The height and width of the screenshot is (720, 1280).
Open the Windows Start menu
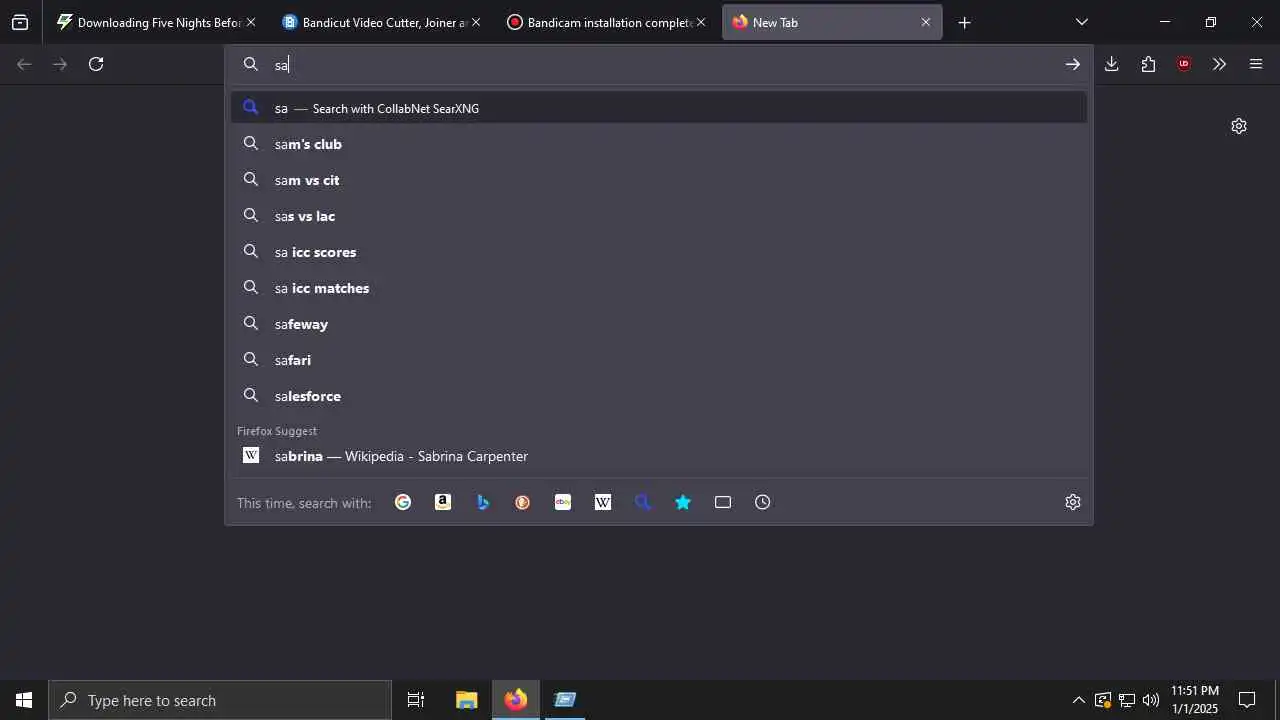[x=24, y=700]
